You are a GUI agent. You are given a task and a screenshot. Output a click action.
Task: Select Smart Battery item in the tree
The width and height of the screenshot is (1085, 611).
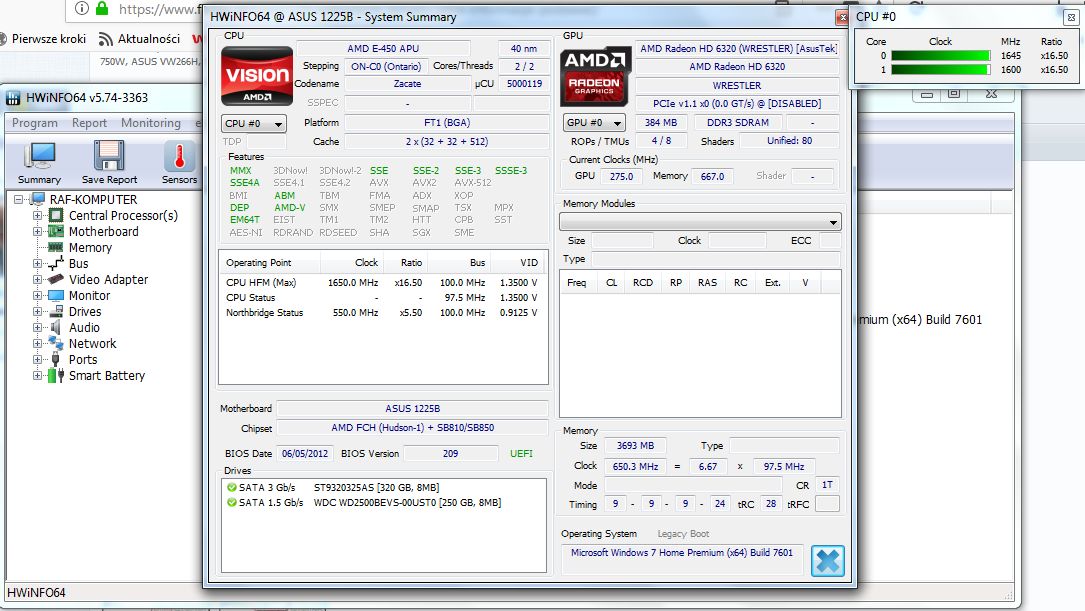pos(107,375)
